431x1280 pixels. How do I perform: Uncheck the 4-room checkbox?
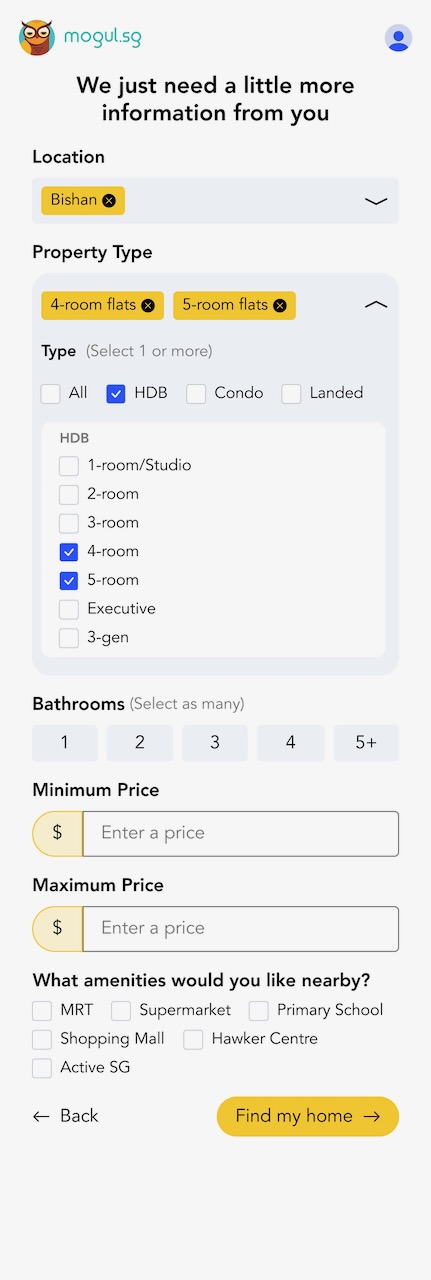click(x=69, y=552)
